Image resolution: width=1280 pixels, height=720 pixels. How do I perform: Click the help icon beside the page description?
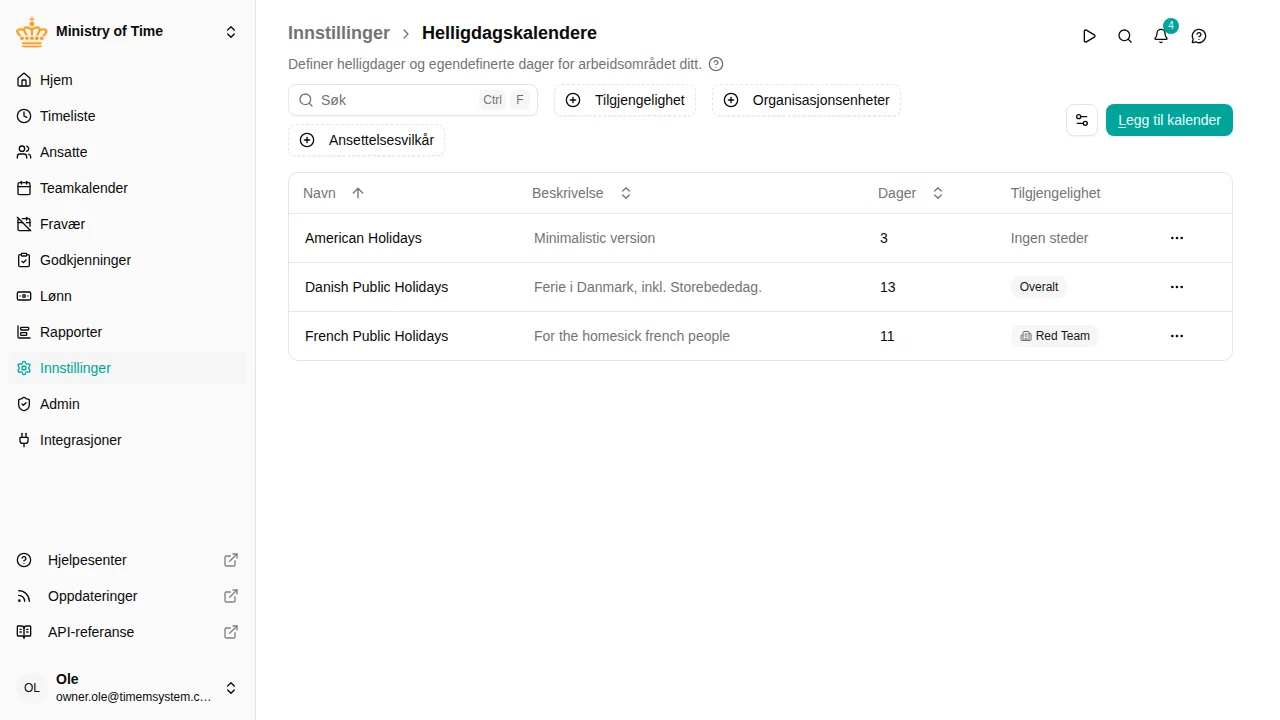pos(716,64)
